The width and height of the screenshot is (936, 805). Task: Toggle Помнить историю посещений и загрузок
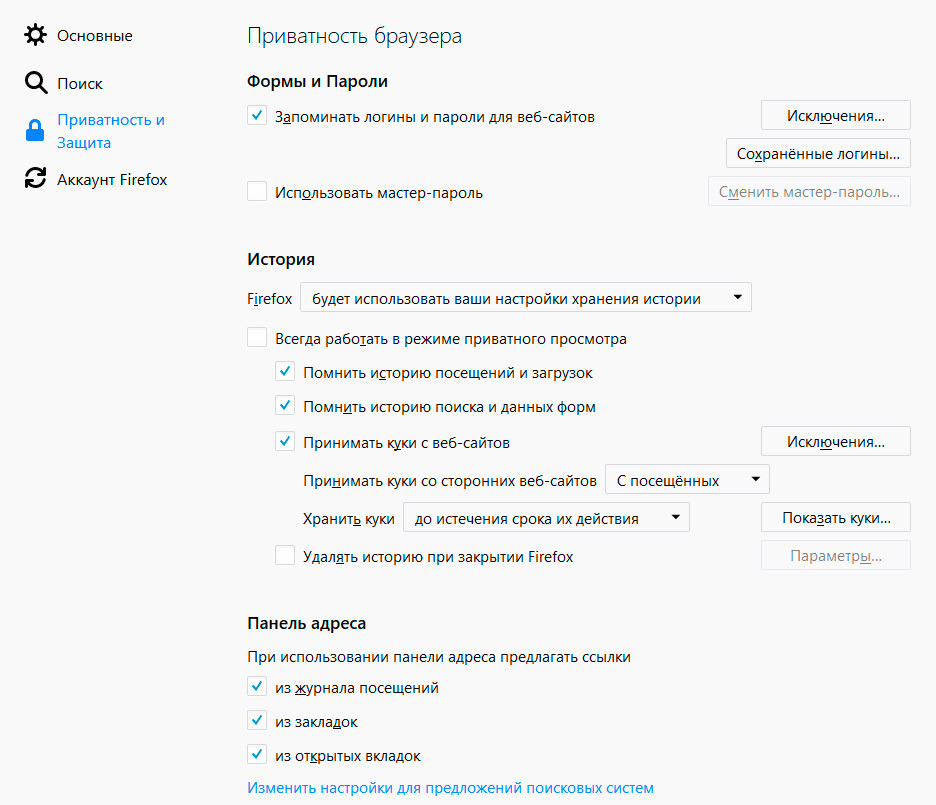(285, 372)
